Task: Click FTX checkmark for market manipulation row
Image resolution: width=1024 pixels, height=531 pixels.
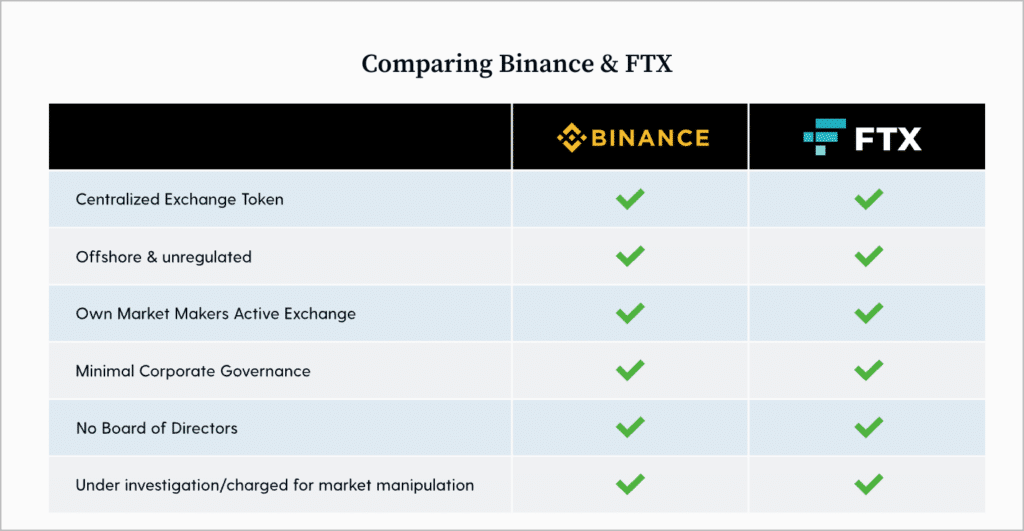Action: [869, 484]
